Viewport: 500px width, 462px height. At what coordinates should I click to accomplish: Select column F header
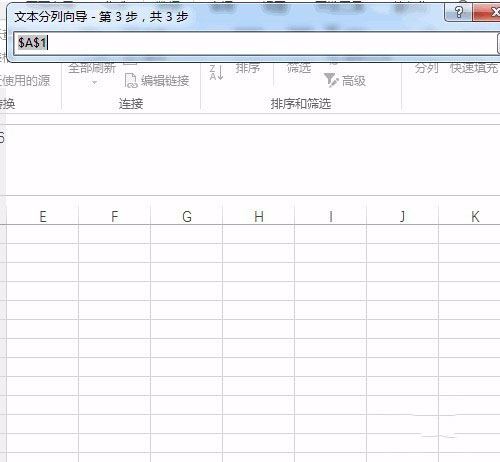[x=114, y=216]
